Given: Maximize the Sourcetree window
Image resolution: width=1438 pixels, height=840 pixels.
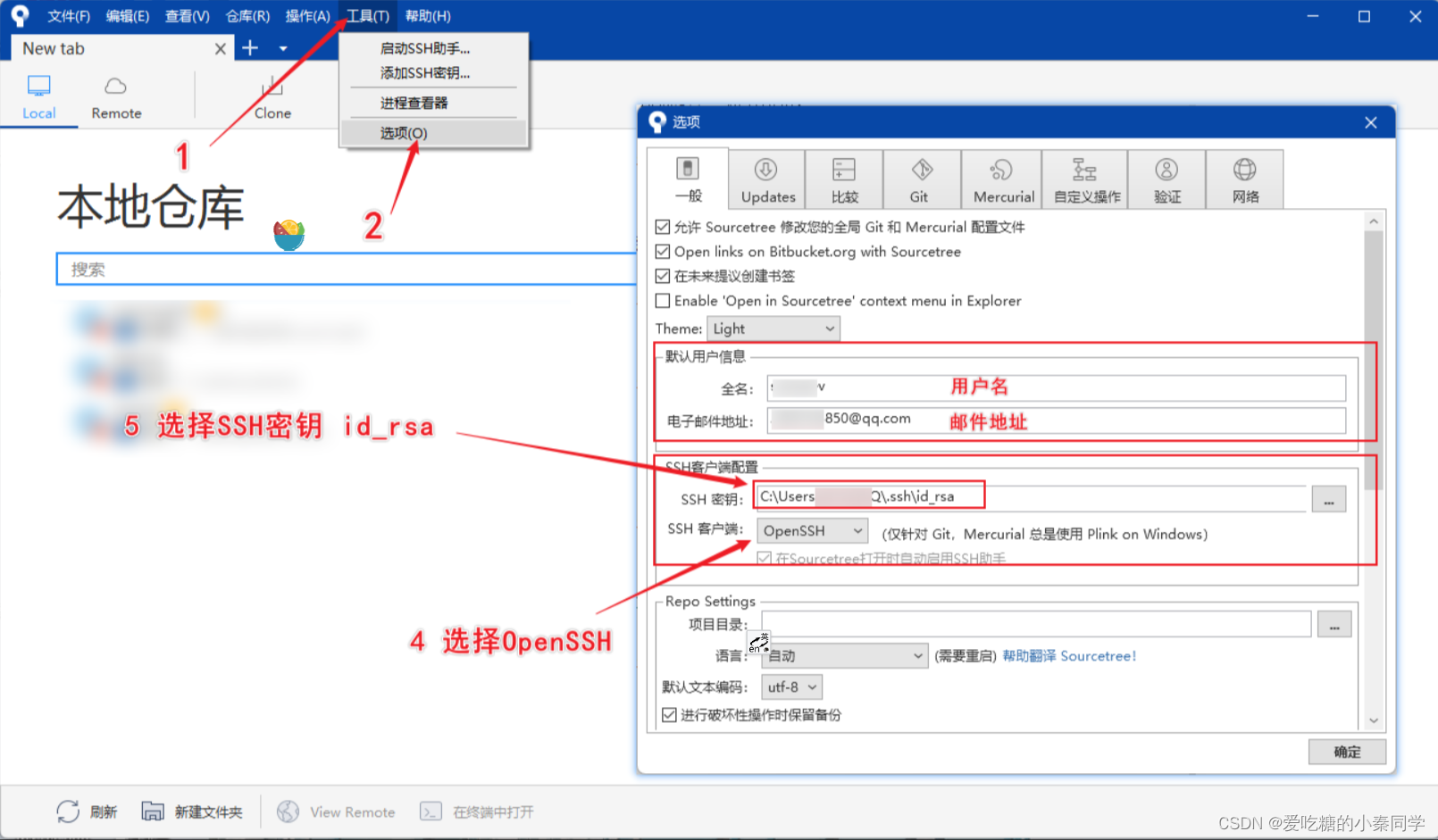Looking at the screenshot, I should pos(1364,16).
